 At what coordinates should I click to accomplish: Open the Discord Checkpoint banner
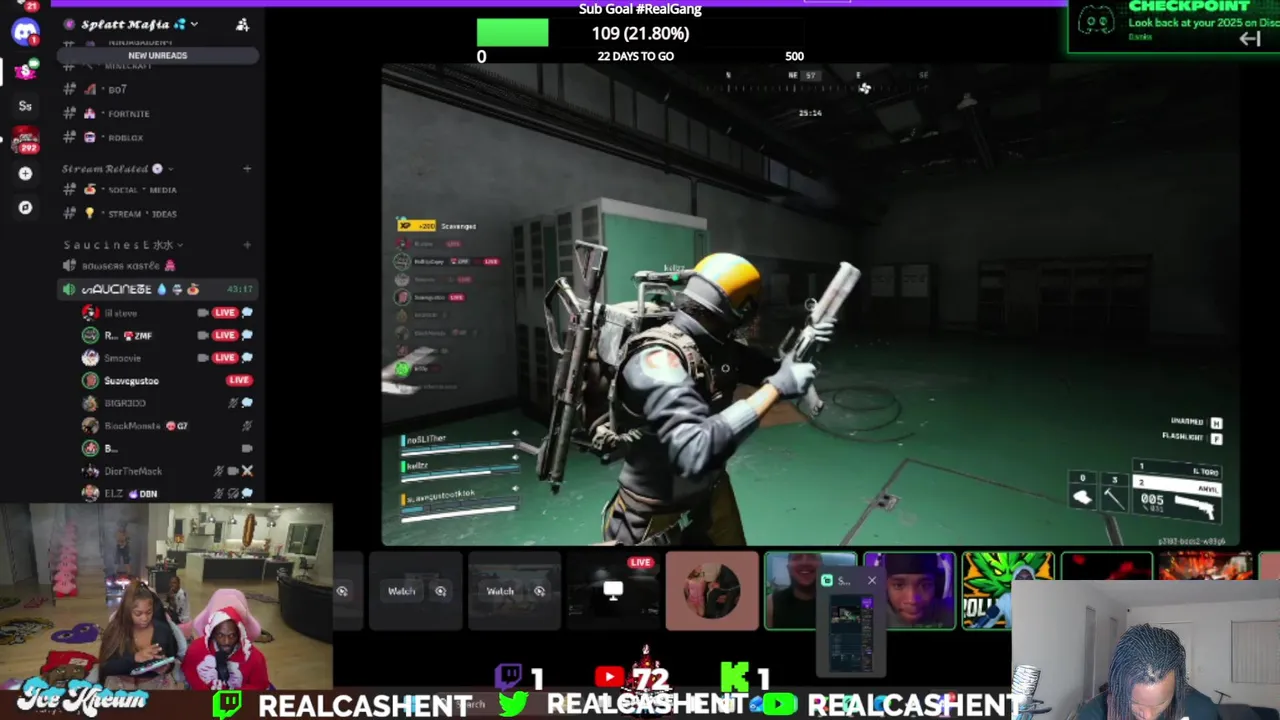[x=1173, y=26]
